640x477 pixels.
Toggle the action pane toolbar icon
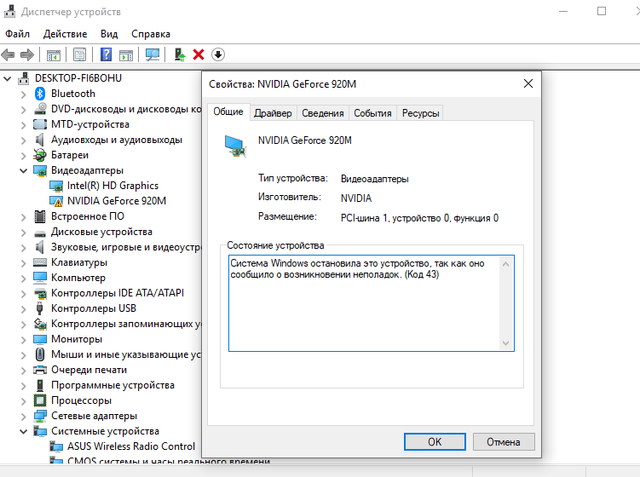click(126, 54)
